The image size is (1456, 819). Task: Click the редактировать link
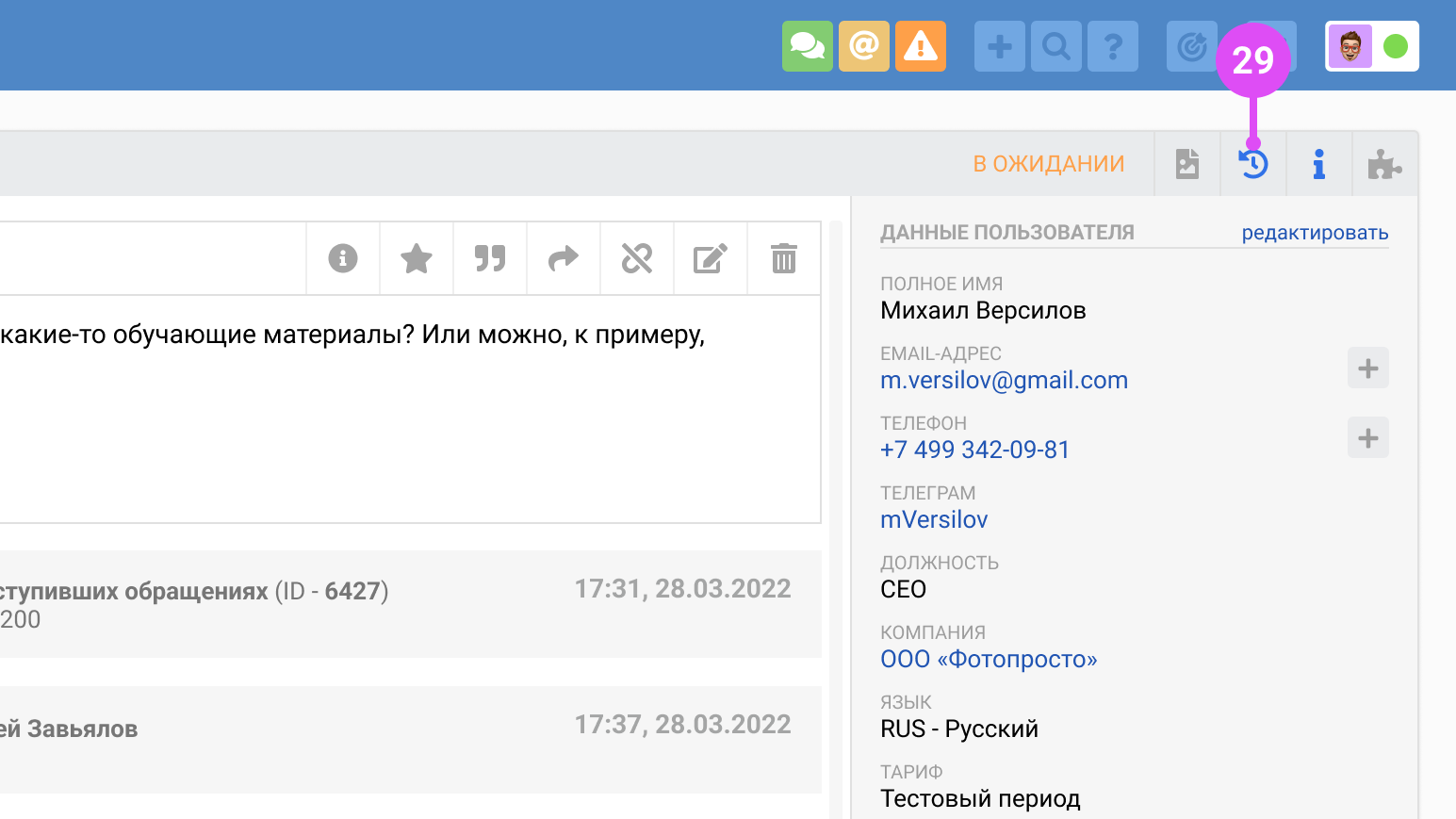coord(1314,233)
